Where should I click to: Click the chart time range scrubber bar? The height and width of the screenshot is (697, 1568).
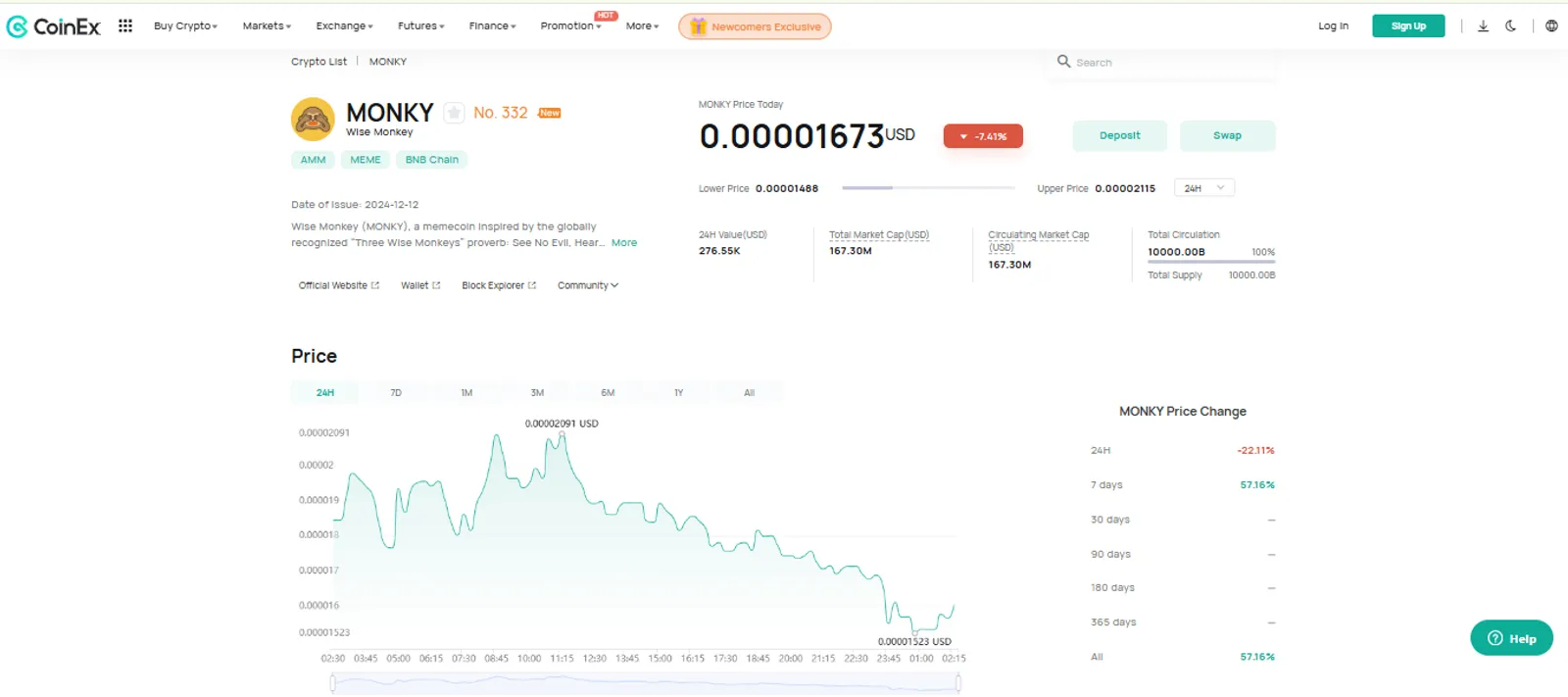[x=646, y=683]
